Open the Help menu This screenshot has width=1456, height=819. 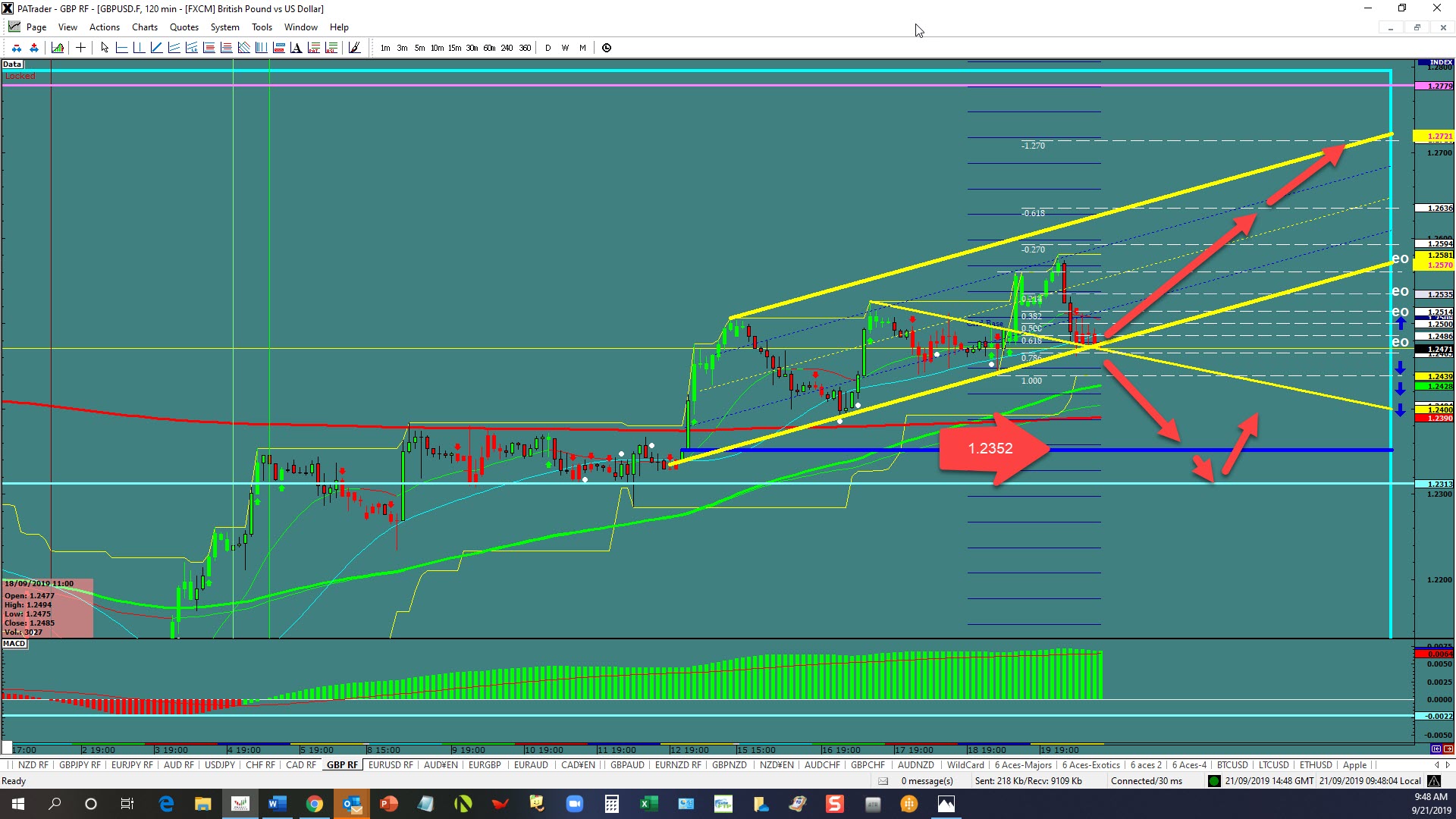click(x=339, y=27)
